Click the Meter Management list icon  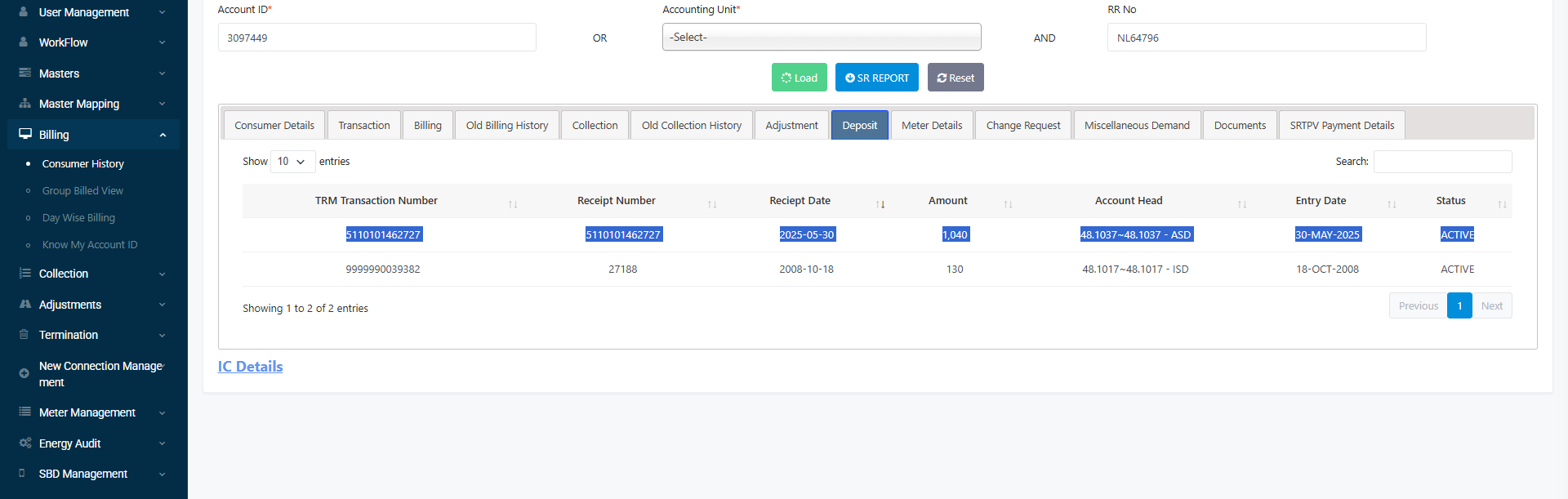coord(24,412)
